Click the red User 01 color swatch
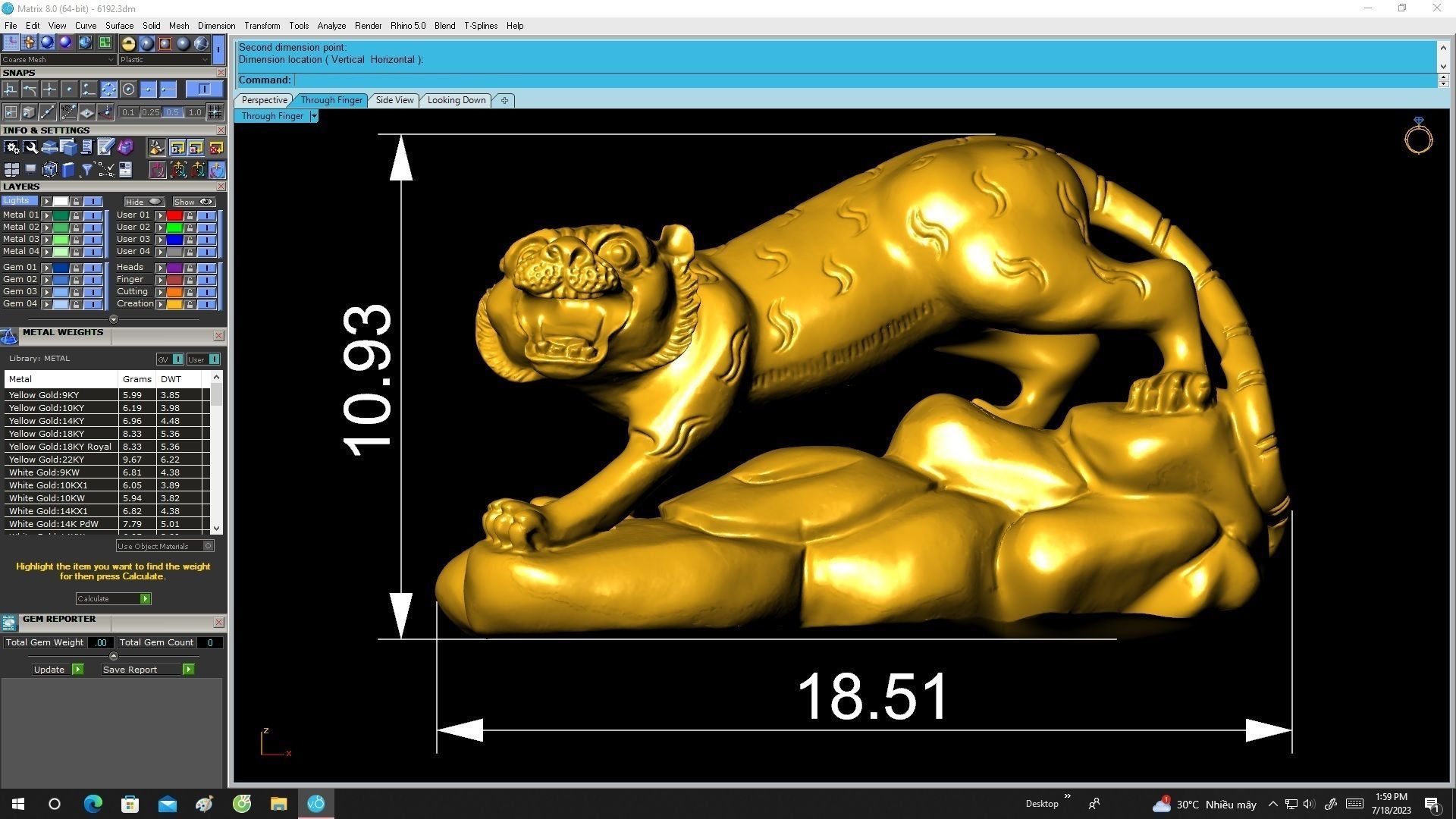This screenshot has width=1456, height=819. (x=174, y=215)
